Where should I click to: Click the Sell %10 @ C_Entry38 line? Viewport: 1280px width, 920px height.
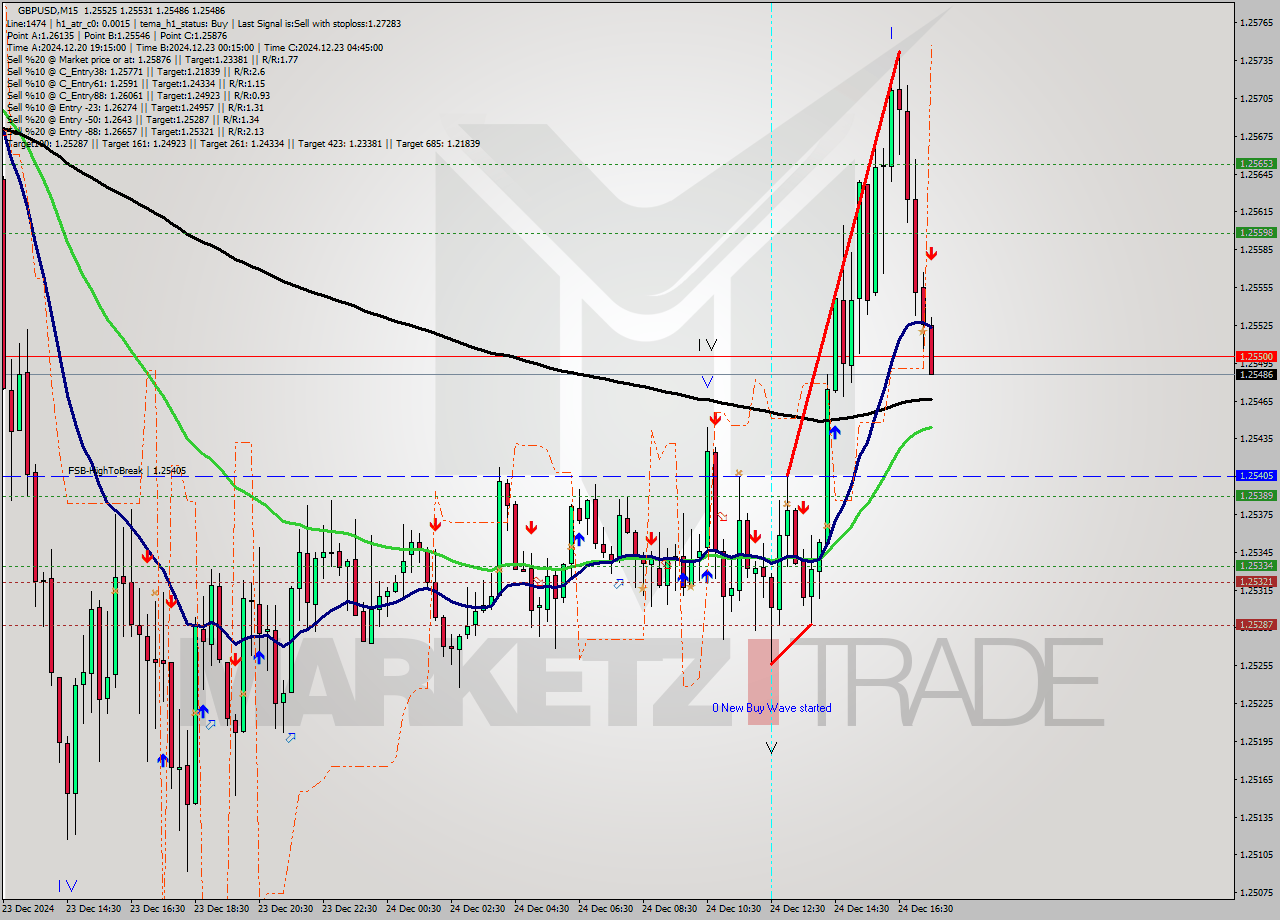point(136,71)
